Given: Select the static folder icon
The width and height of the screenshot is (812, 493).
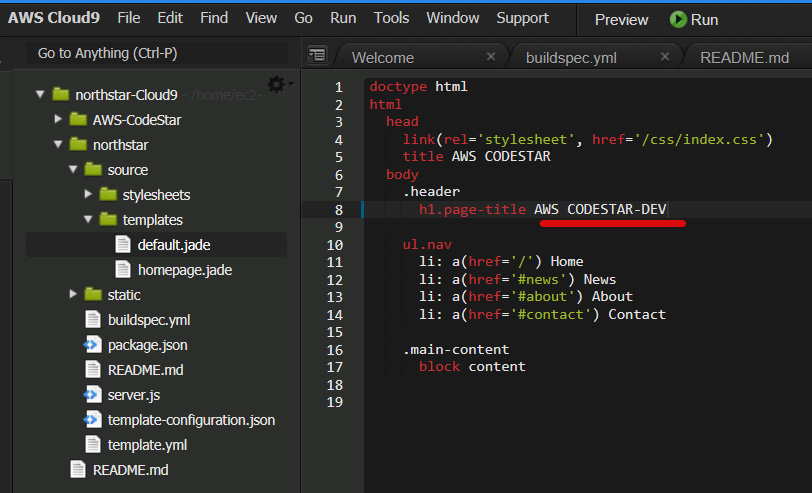Looking at the screenshot, I should pyautogui.click(x=93, y=294).
